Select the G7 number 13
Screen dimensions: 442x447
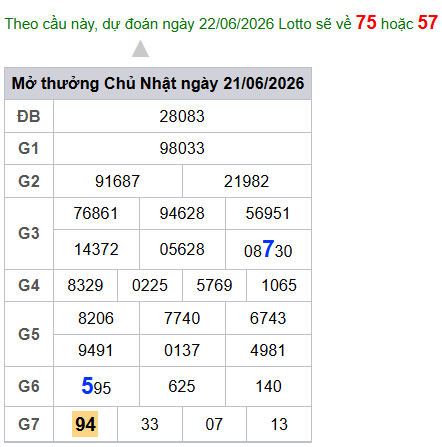279,424
